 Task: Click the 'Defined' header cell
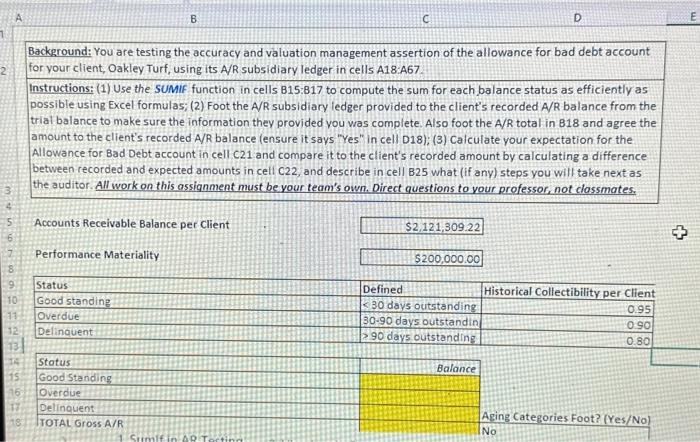coord(421,289)
